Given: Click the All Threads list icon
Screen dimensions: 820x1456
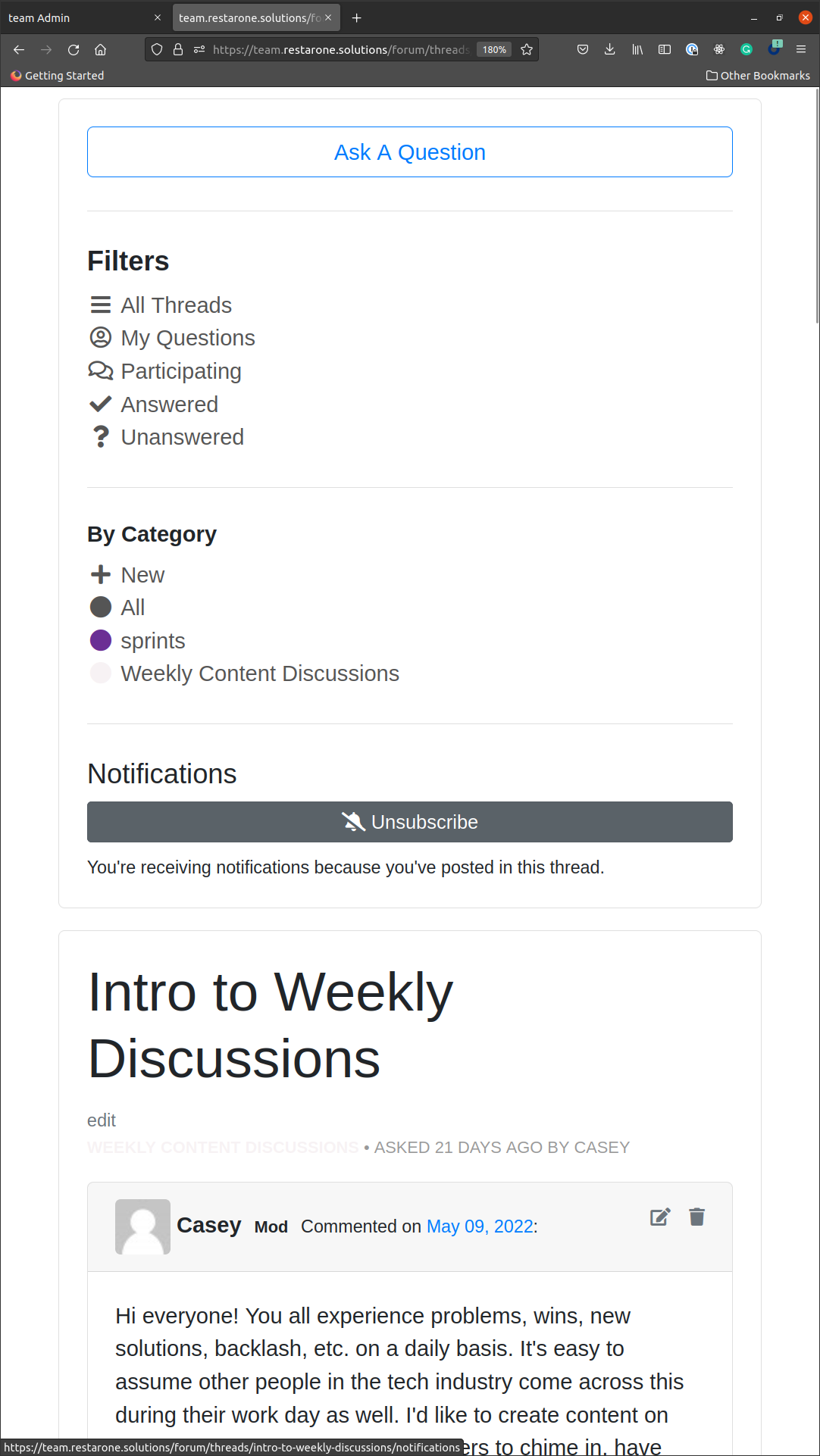Looking at the screenshot, I should [100, 305].
